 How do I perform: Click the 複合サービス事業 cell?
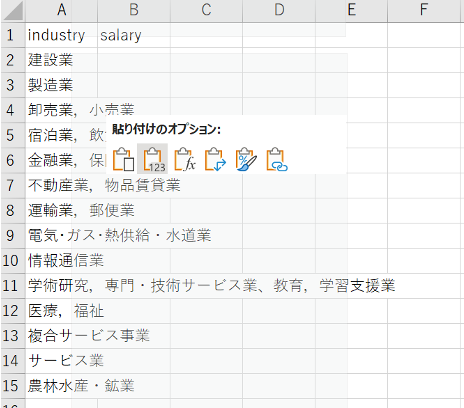tap(61, 336)
